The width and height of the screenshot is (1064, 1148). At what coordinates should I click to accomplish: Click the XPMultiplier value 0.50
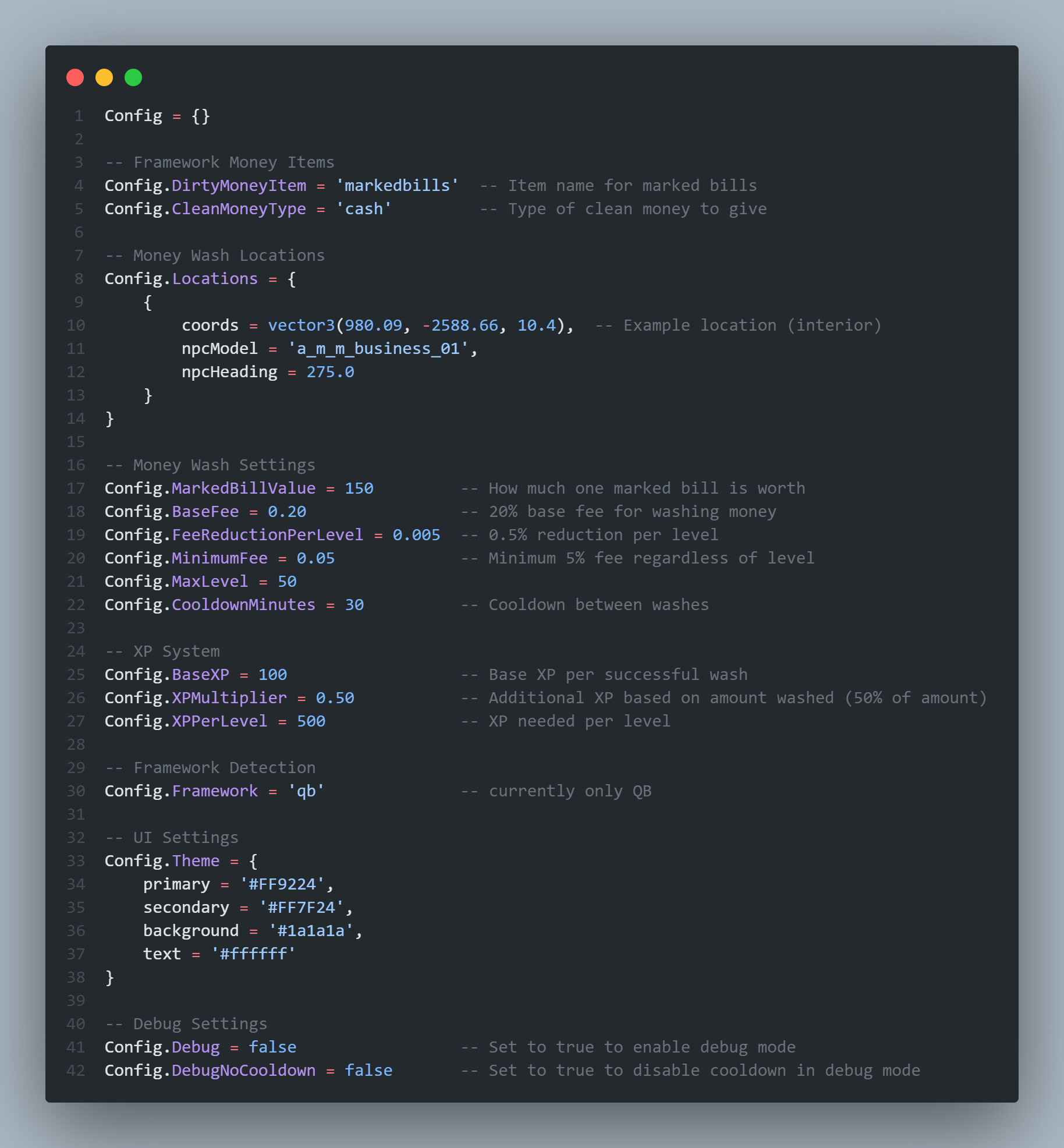tap(335, 698)
